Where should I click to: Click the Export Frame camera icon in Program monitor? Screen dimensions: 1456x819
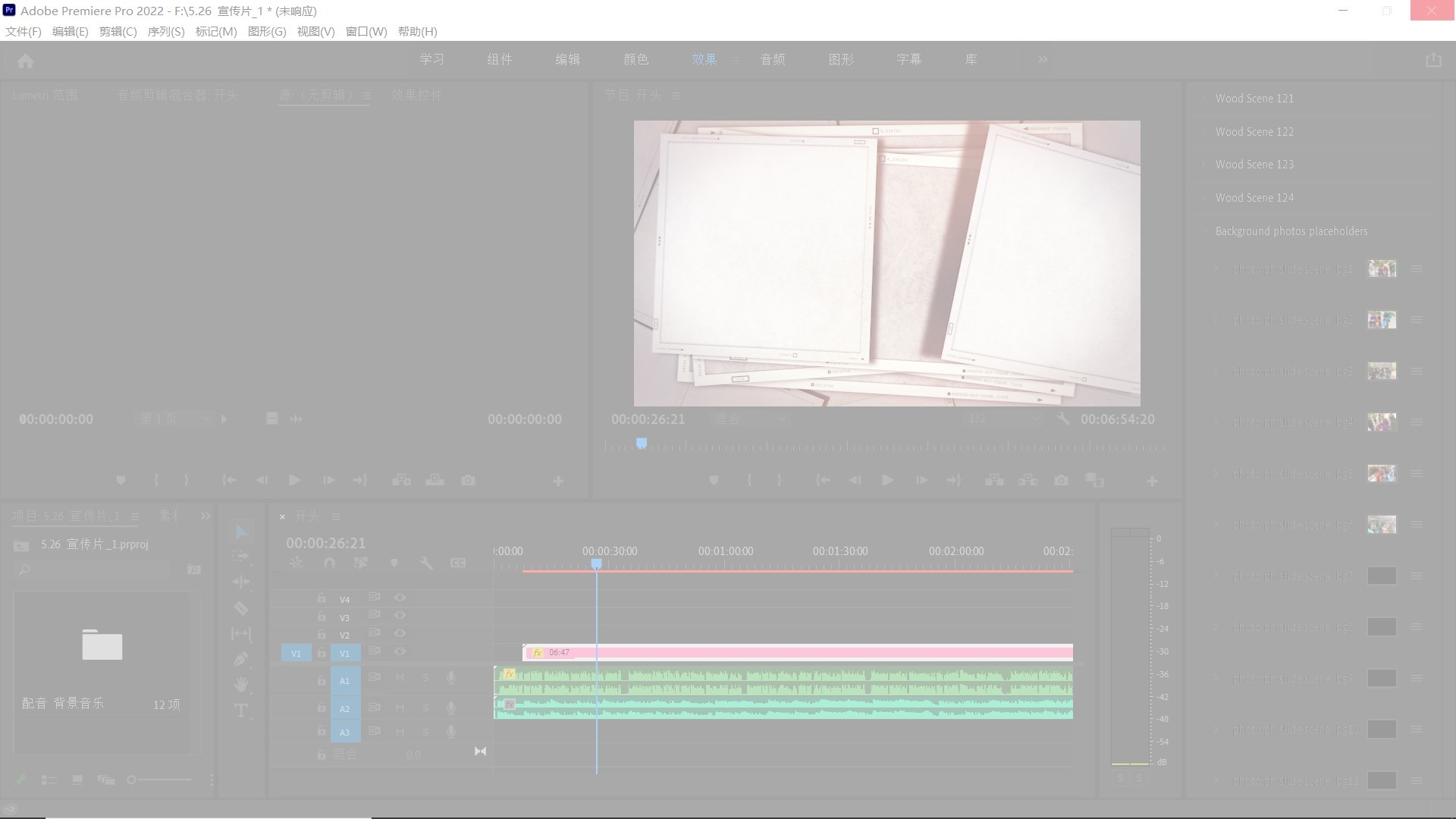[1061, 481]
